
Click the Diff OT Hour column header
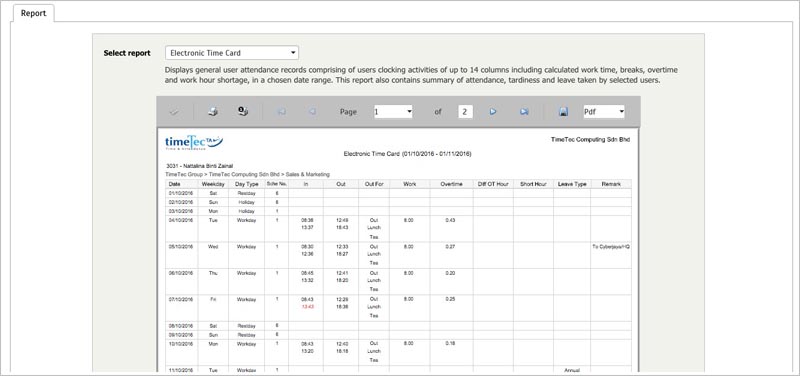tap(493, 184)
